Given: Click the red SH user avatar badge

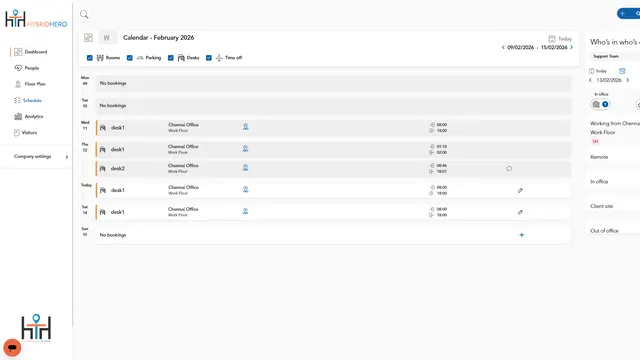Looking at the screenshot, I should (x=595, y=142).
